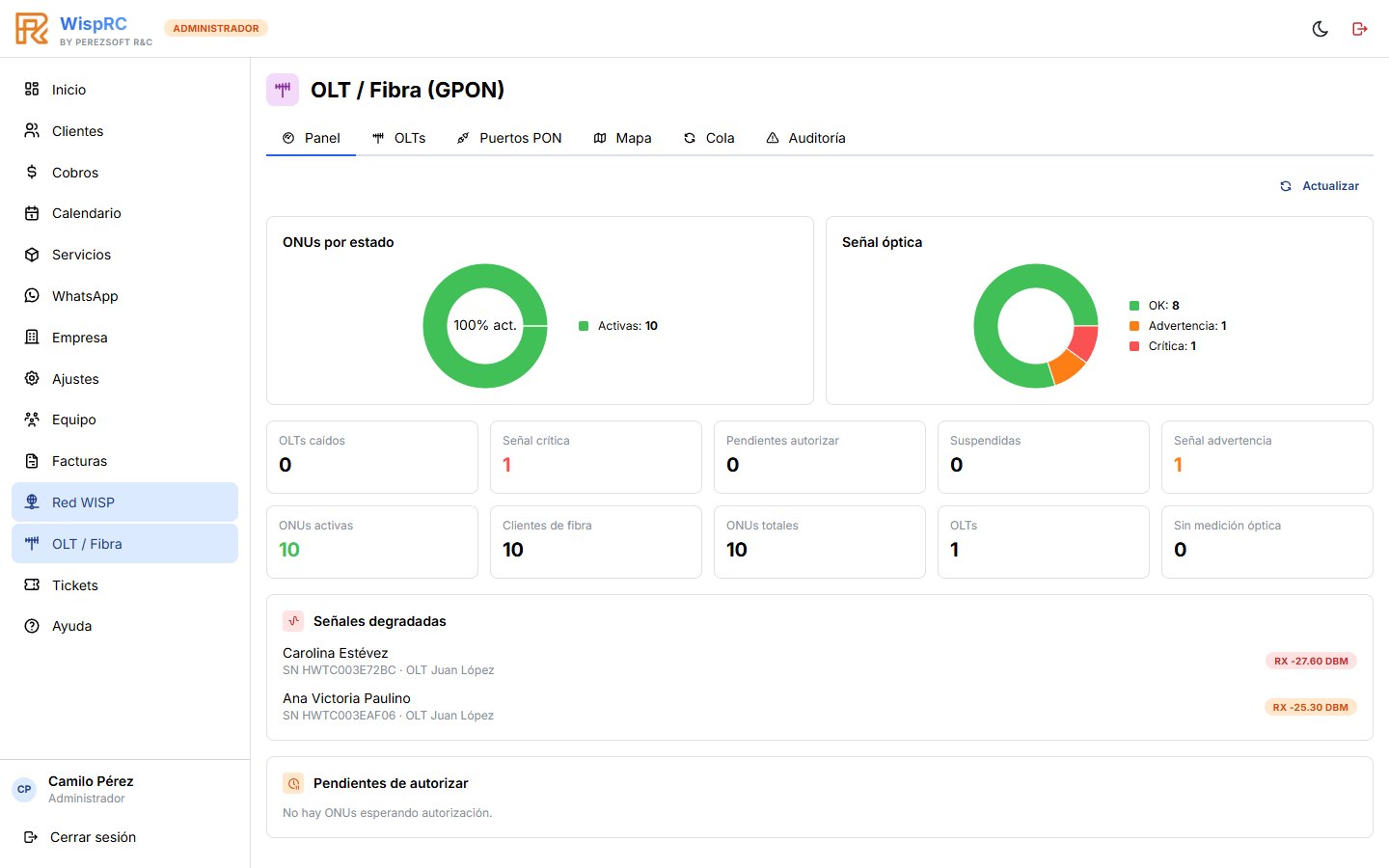Viewport: 1389px width, 868px height.
Task: Click the Equipo team icon
Action: (x=32, y=420)
